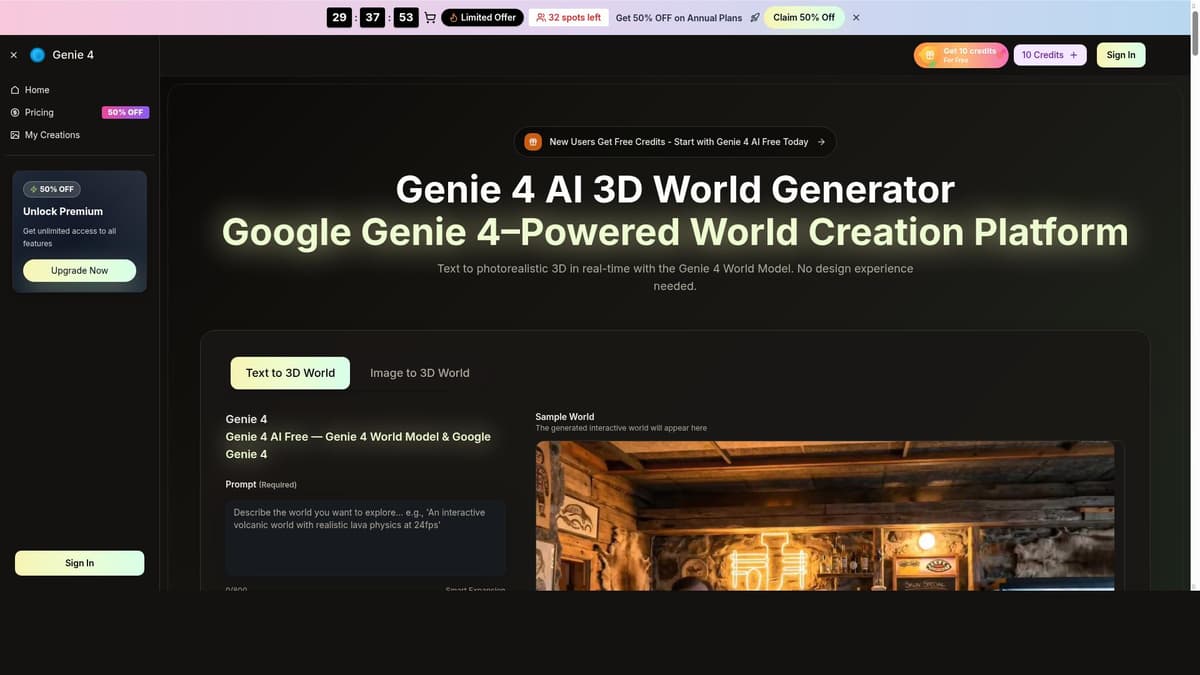The height and width of the screenshot is (675, 1200).
Task: Click the rocket icon beside Claim 50% Off
Action: click(755, 17)
